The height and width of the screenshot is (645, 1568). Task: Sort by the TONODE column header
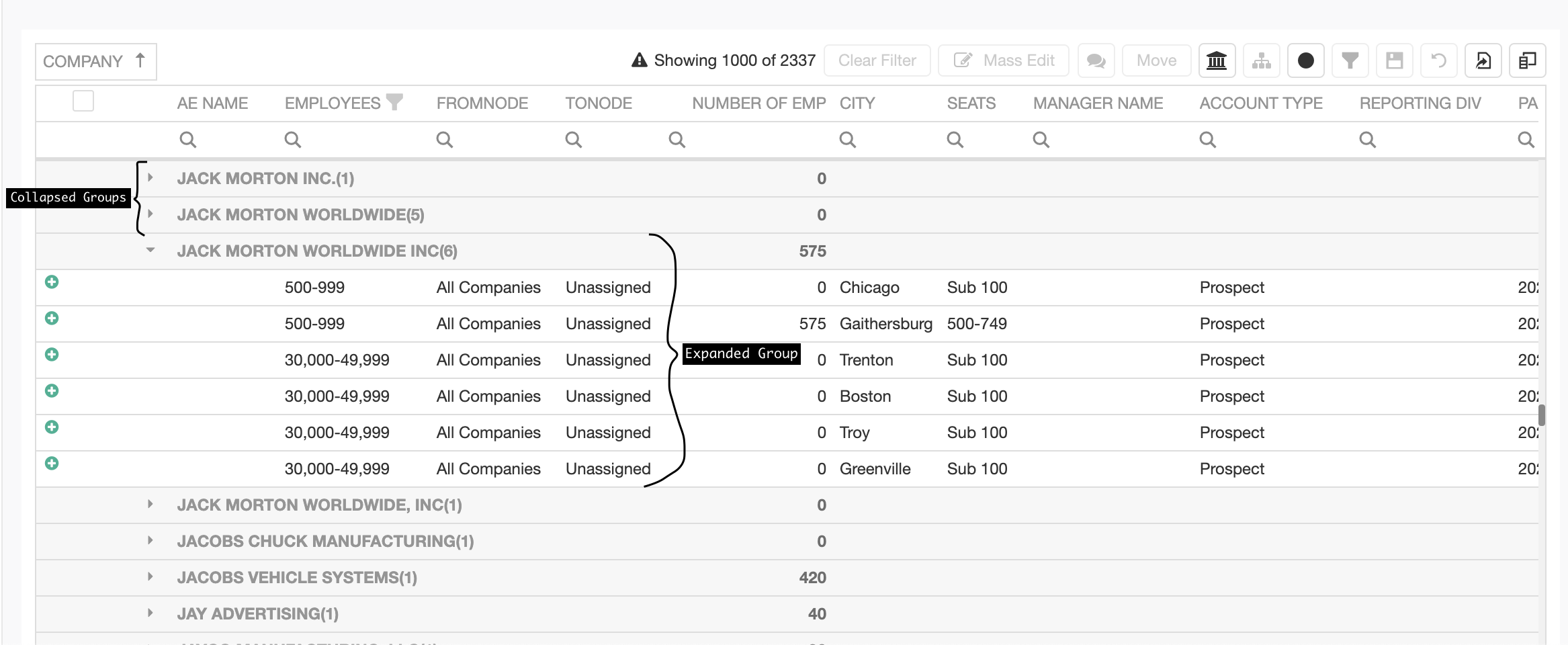pyautogui.click(x=599, y=103)
